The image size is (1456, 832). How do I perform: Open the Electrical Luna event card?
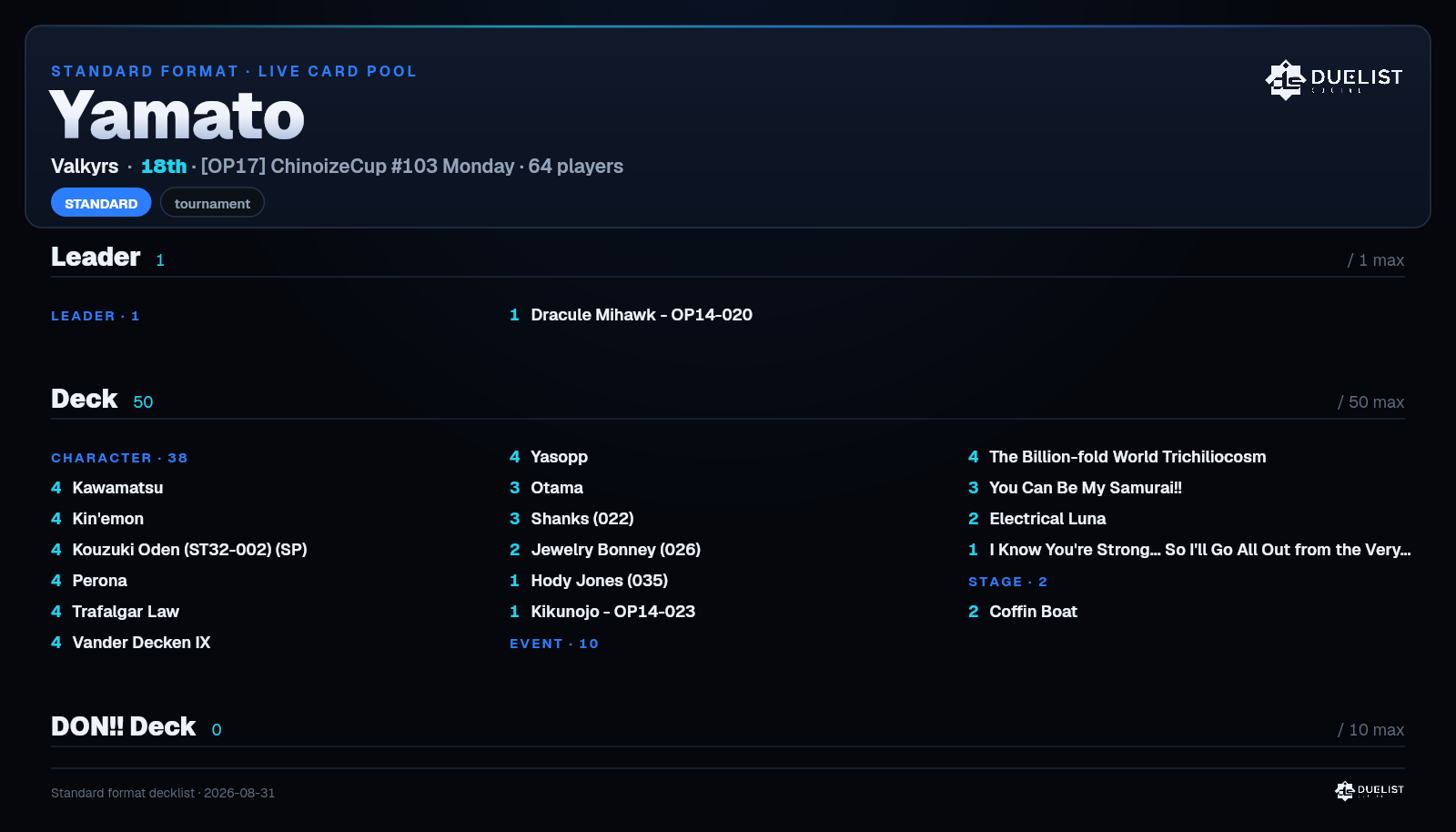[1037, 519]
